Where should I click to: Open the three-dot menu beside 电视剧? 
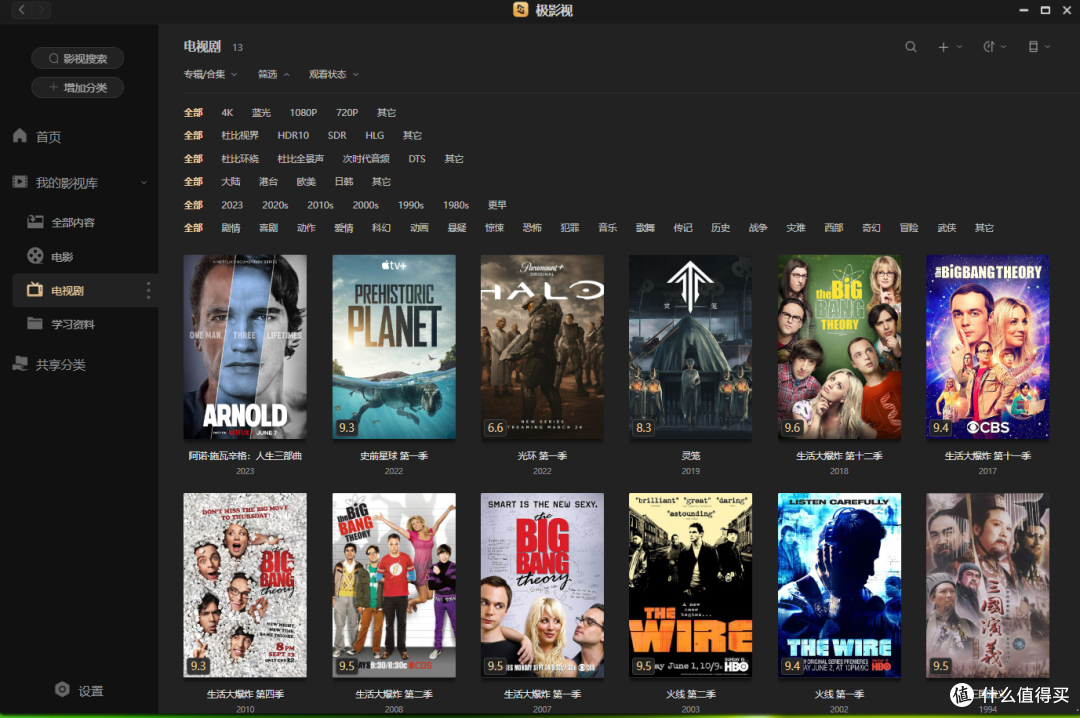(x=148, y=290)
